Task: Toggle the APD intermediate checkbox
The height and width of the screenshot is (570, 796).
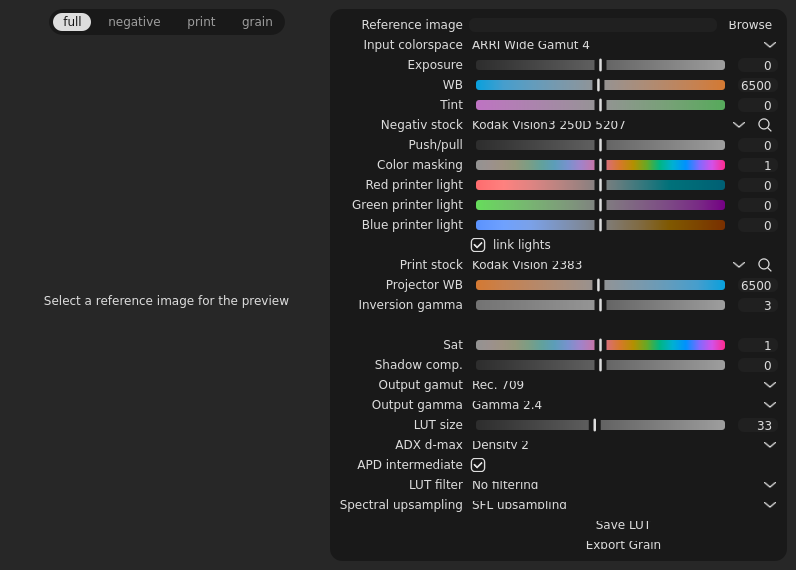Action: 478,465
